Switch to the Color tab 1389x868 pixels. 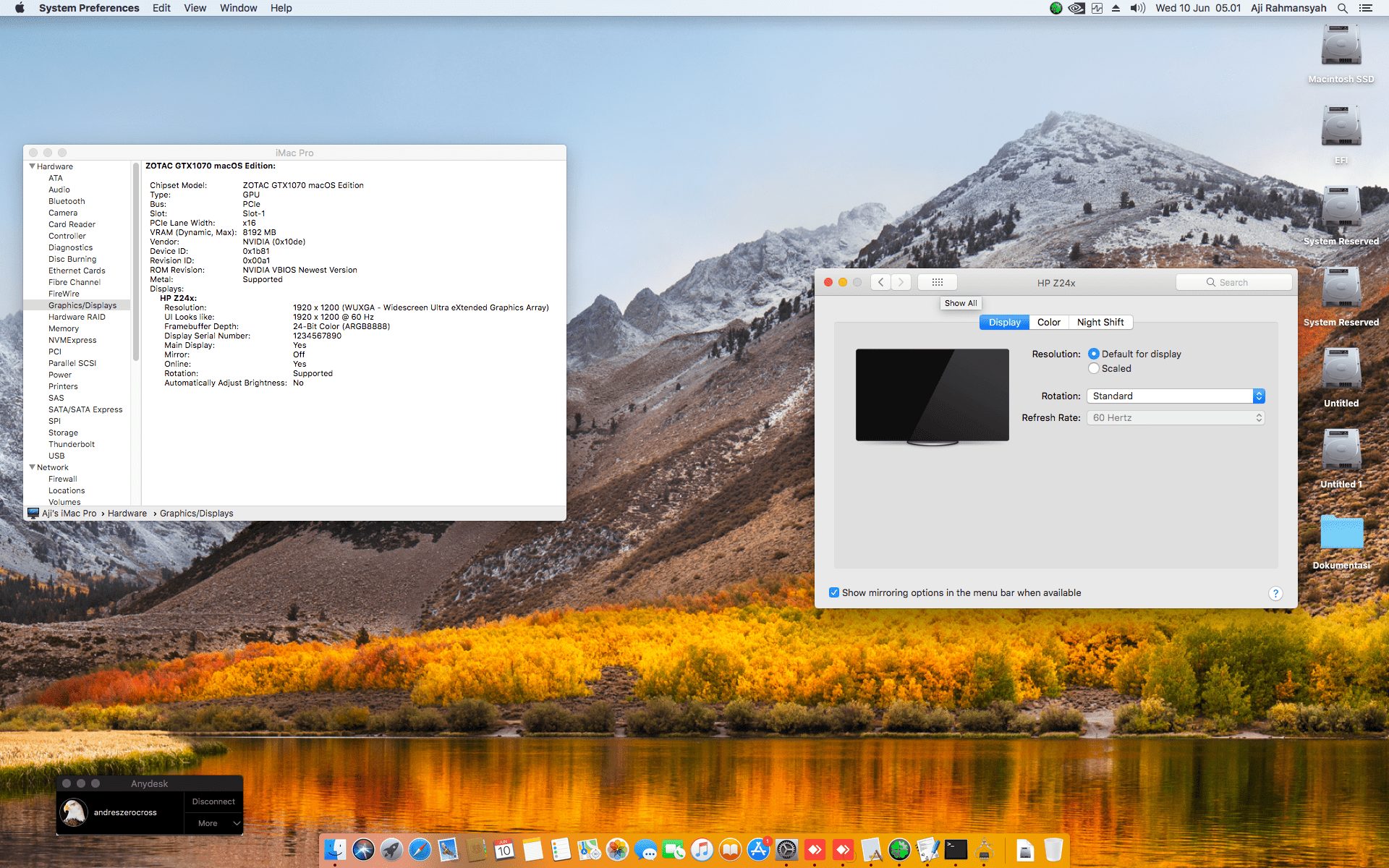(1049, 322)
